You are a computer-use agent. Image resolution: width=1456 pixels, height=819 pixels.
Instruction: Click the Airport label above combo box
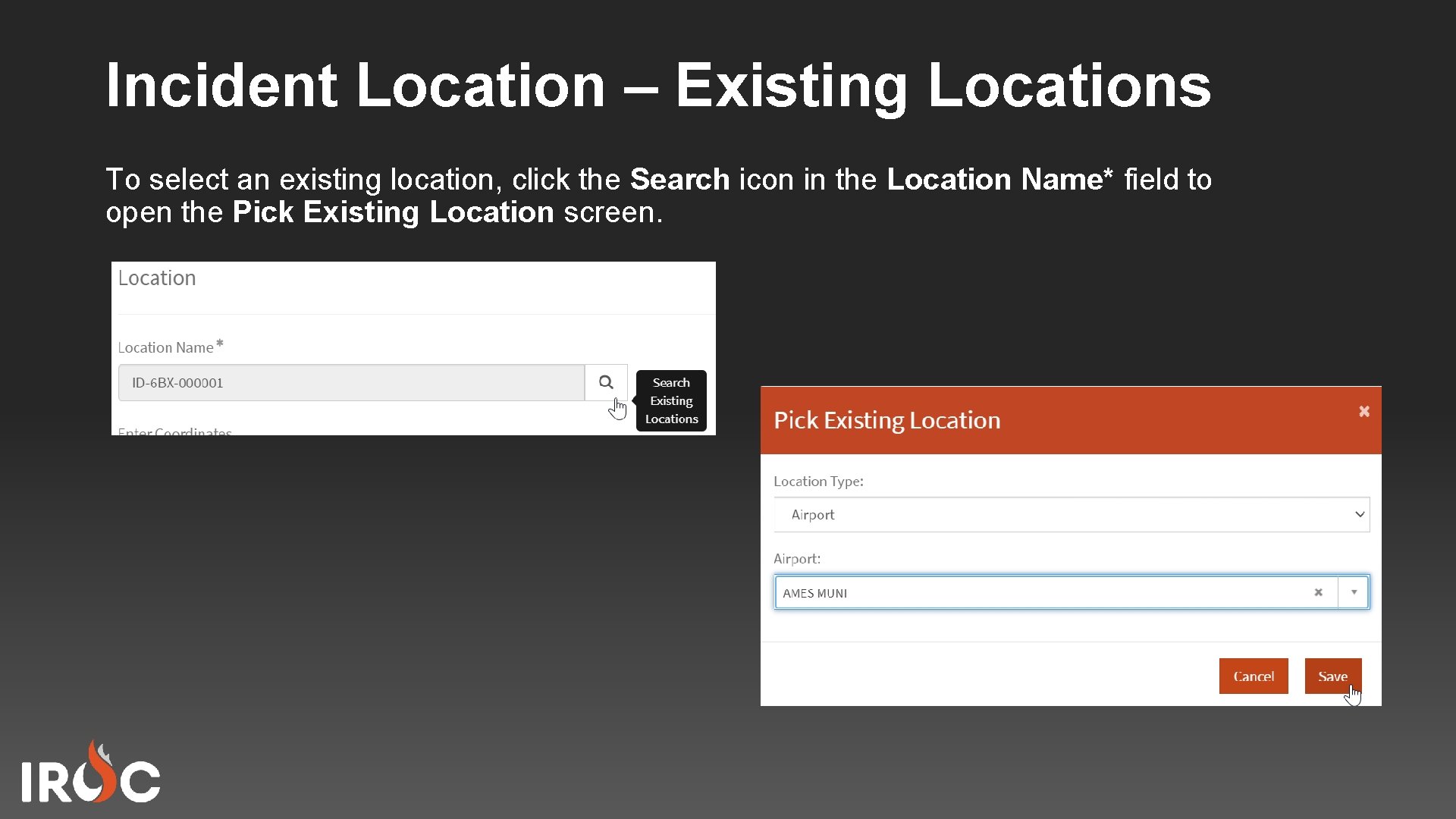(x=797, y=558)
